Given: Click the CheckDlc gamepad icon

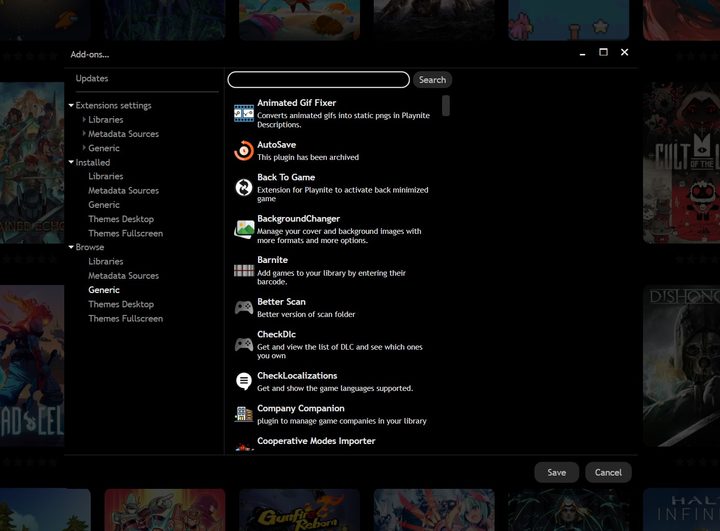Looking at the screenshot, I should pyautogui.click(x=243, y=345).
